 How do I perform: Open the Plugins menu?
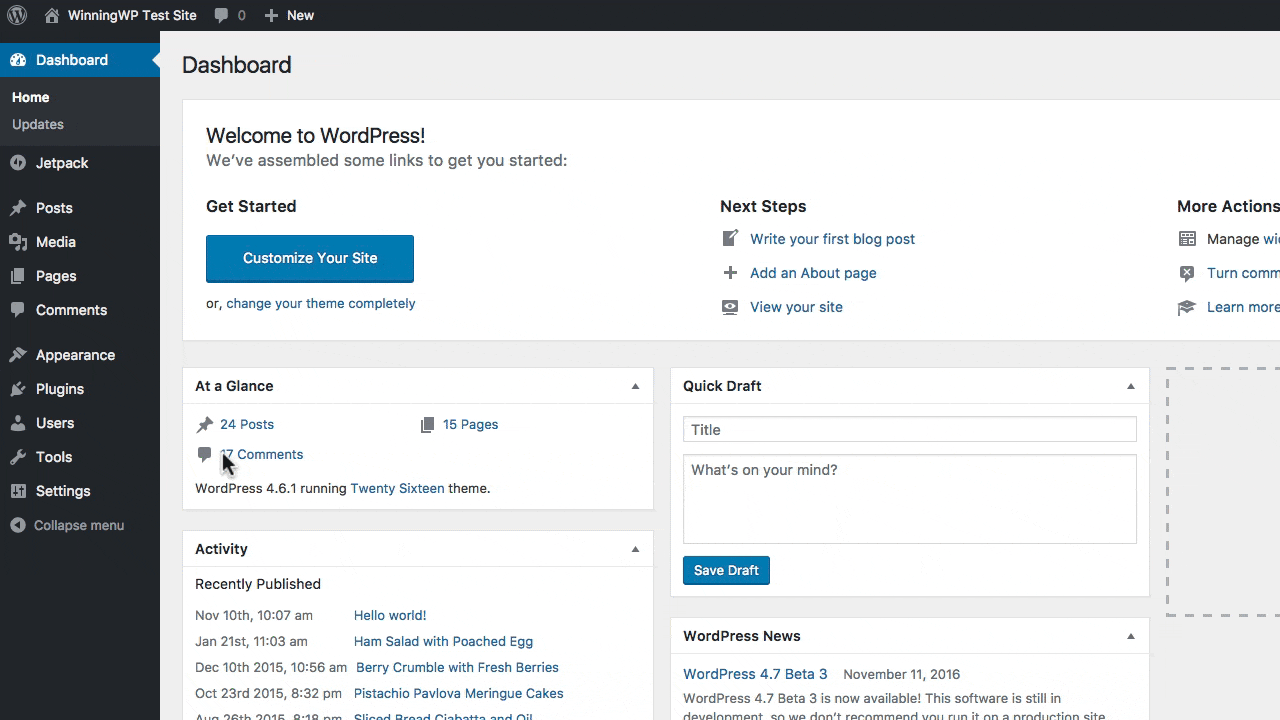point(80,389)
